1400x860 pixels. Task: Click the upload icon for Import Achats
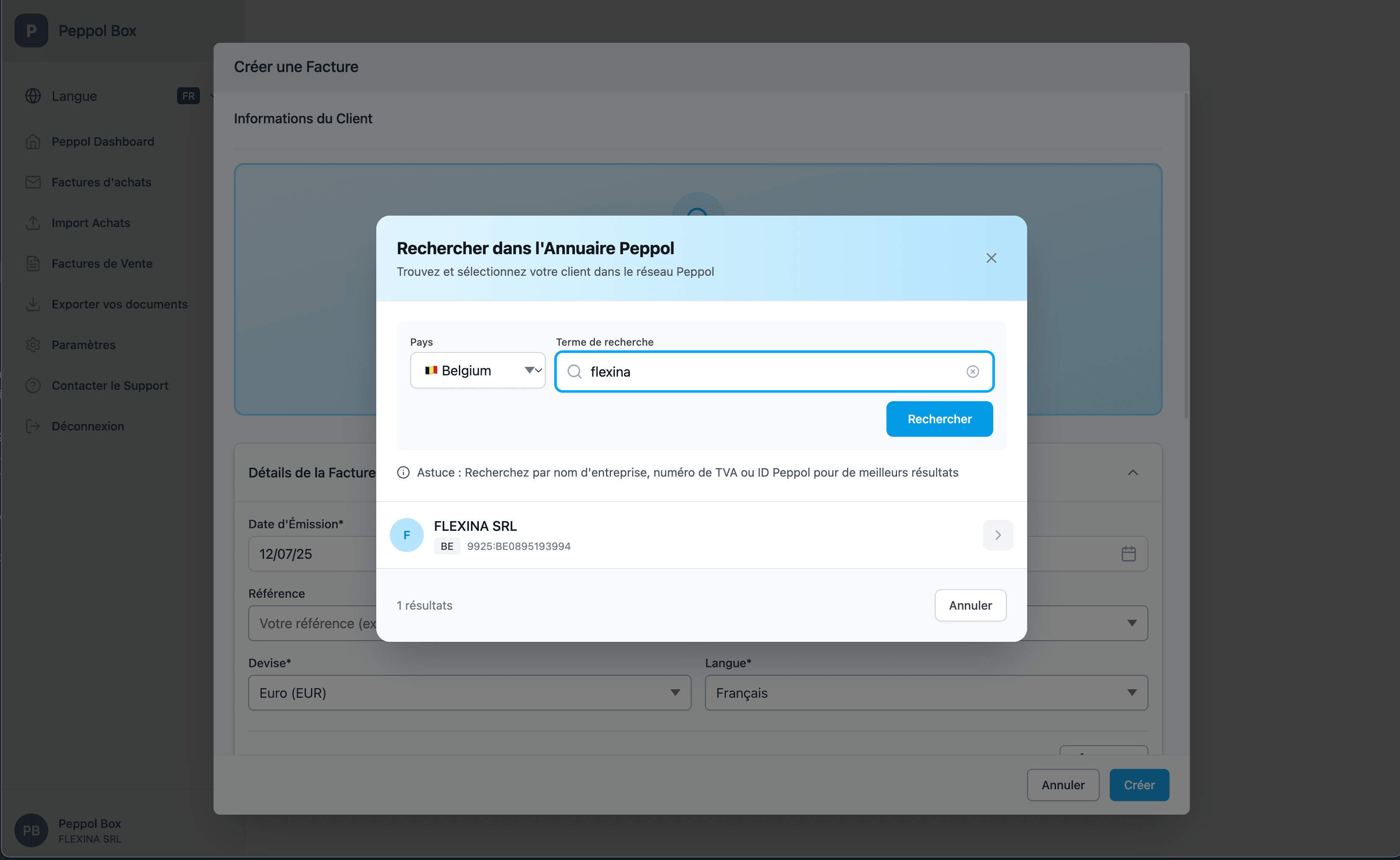[x=33, y=223]
